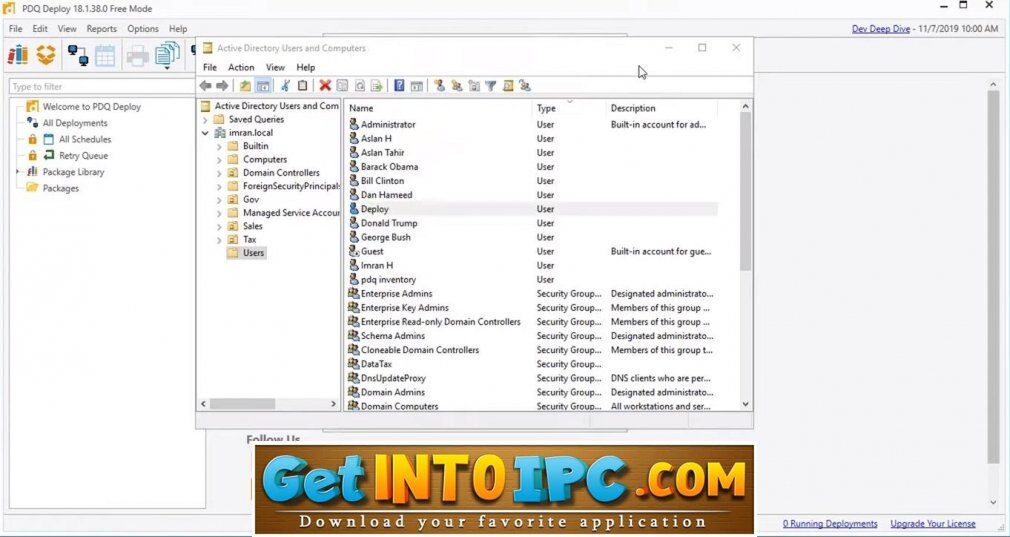The width and height of the screenshot is (1010, 537).
Task: Click the blue Help question mark icon
Action: tap(399, 86)
